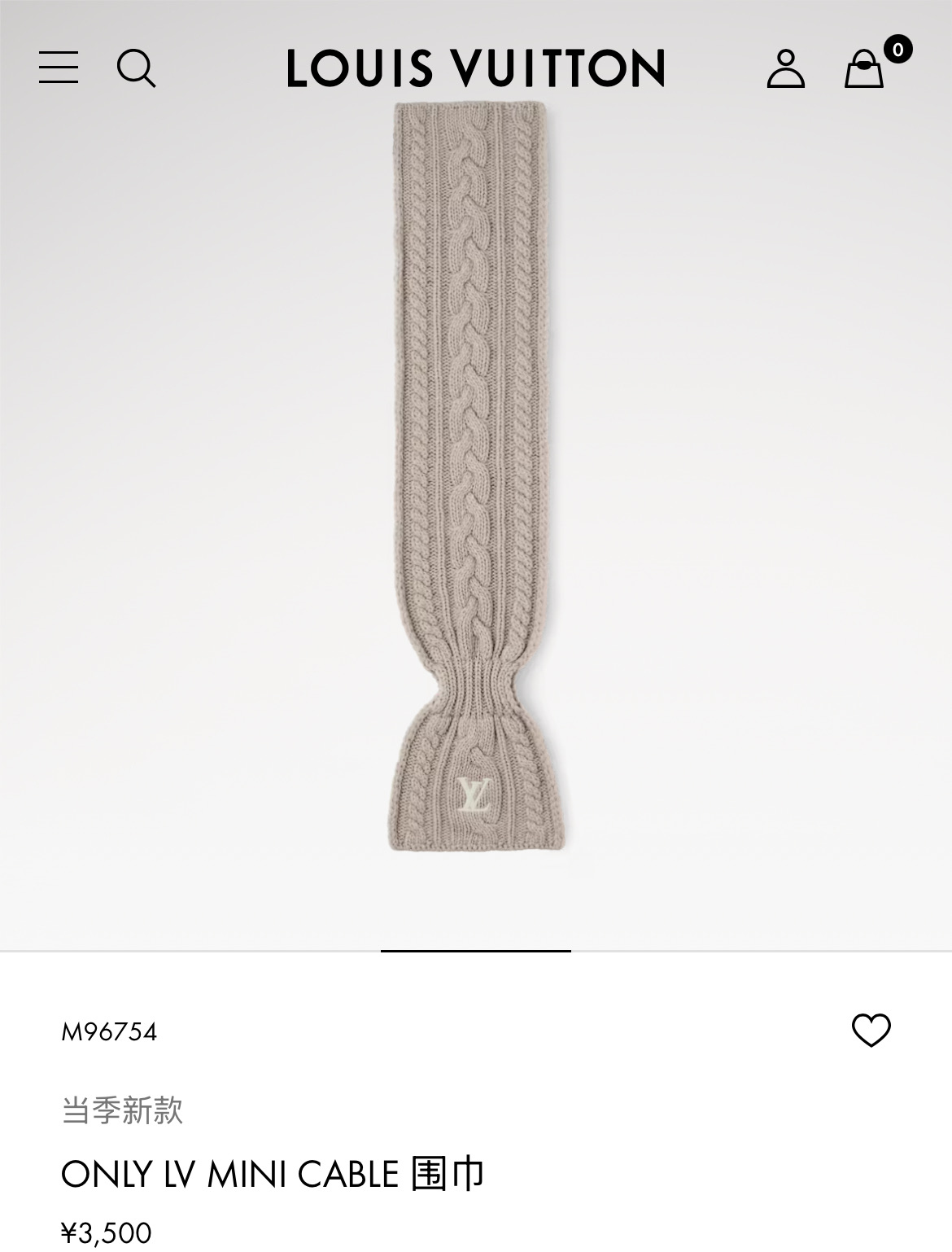The width and height of the screenshot is (952, 1252).
Task: Click the unfilled left part of carousel bar
Action: click(x=190, y=950)
